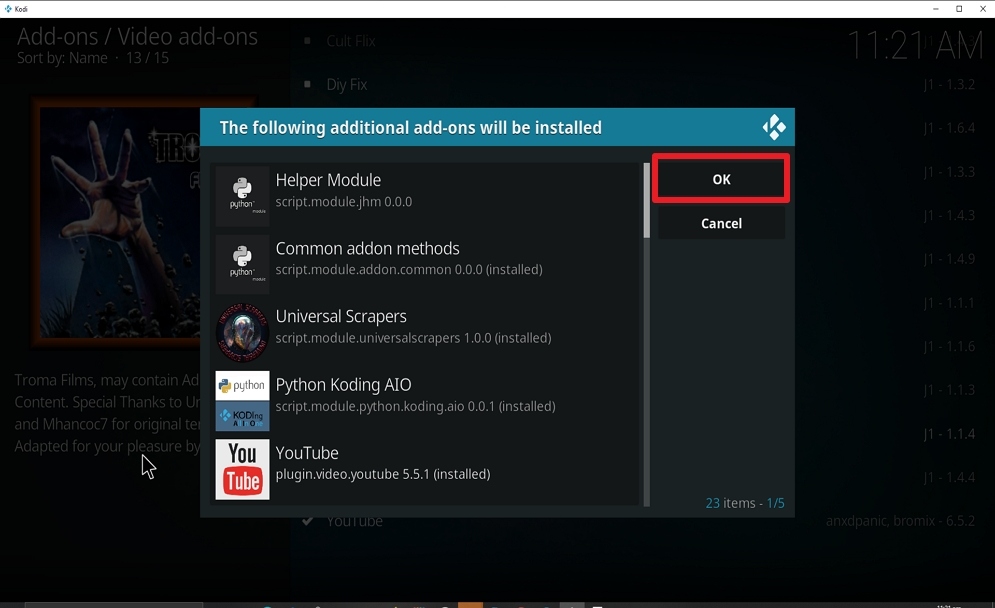Viewport: 995px width, 608px height.
Task: Click the '23 items - 1/5' counter
Action: tap(745, 503)
